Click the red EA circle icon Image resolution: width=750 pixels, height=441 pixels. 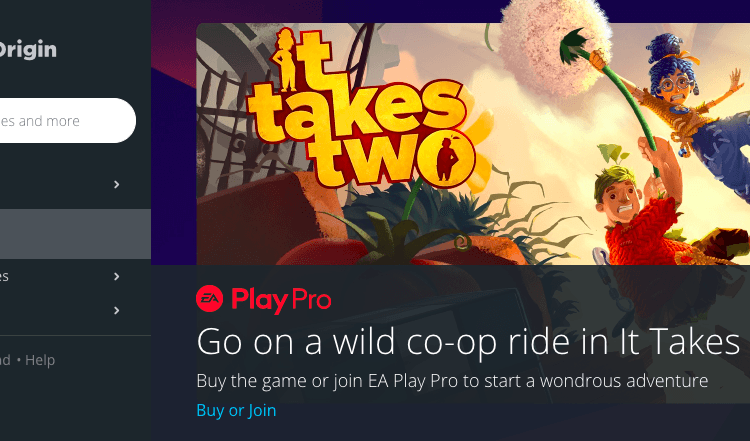point(209,298)
